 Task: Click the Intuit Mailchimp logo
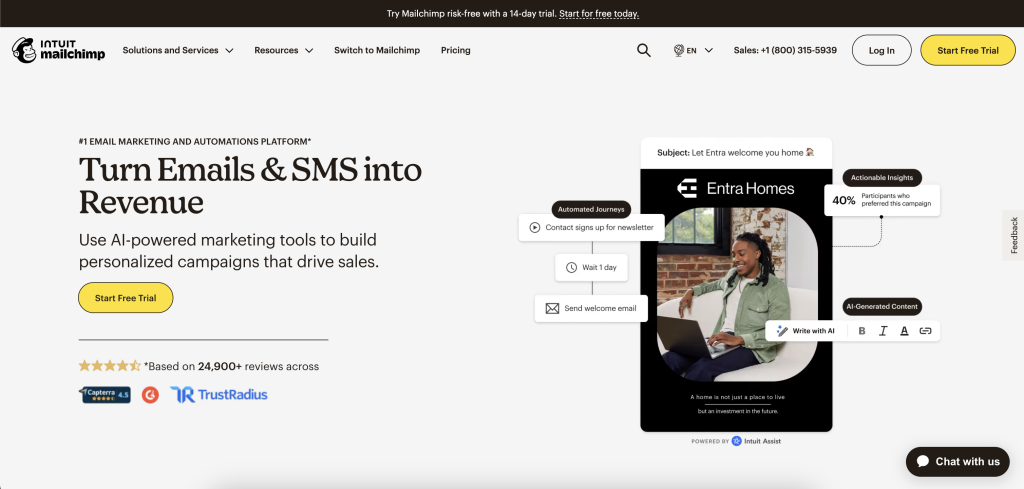[58, 50]
